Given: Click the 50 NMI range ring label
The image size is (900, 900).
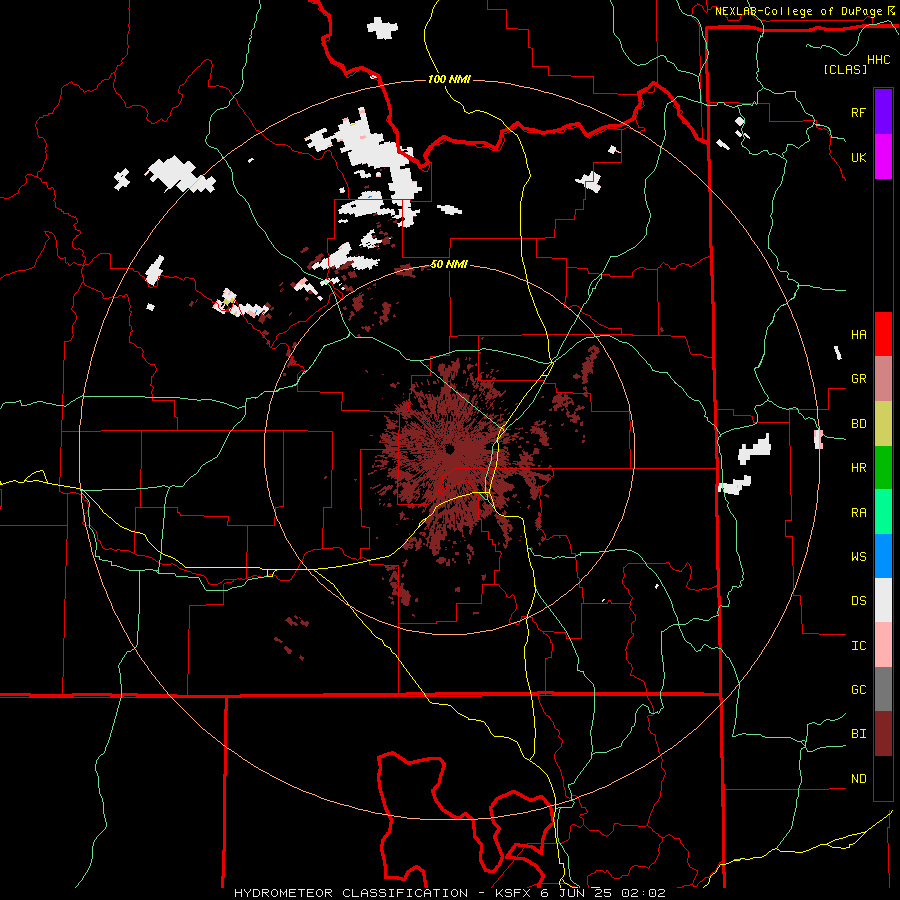Looking at the screenshot, I should [449, 265].
